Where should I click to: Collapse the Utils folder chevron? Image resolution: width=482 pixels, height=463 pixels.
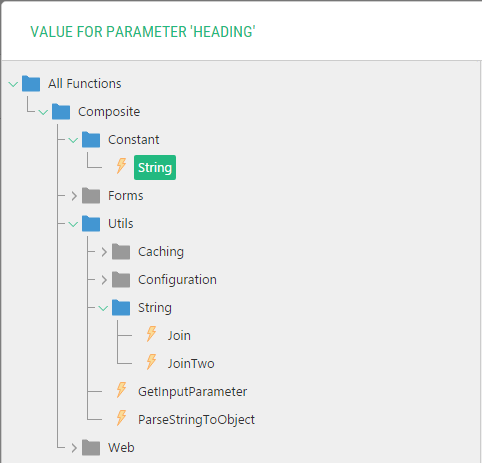[x=73, y=224]
